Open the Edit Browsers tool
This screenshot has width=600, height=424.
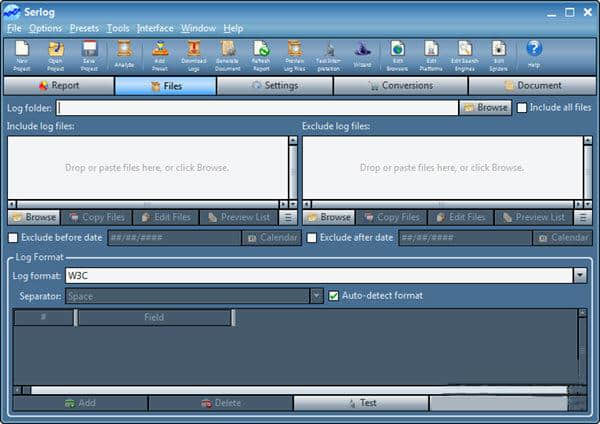pos(397,54)
